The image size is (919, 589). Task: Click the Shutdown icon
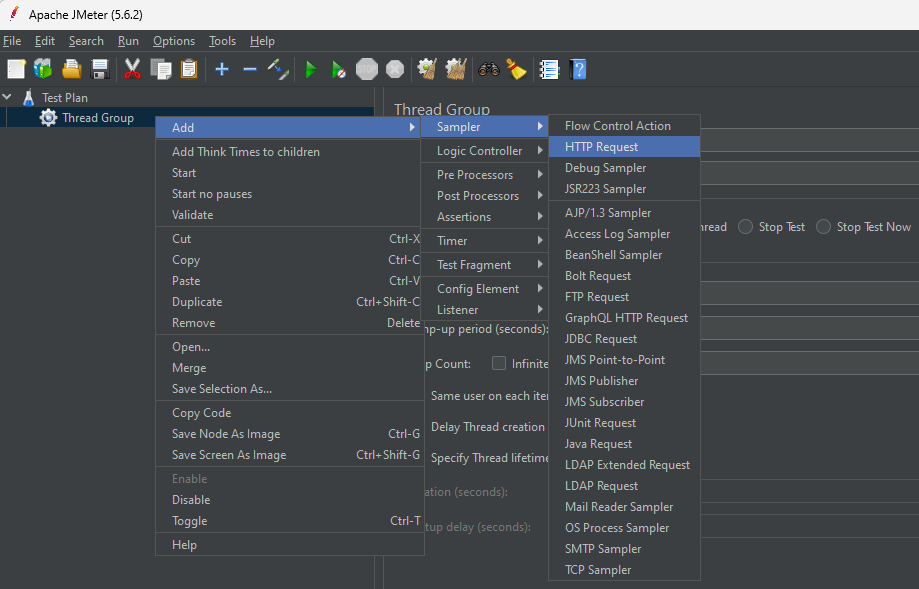395,69
